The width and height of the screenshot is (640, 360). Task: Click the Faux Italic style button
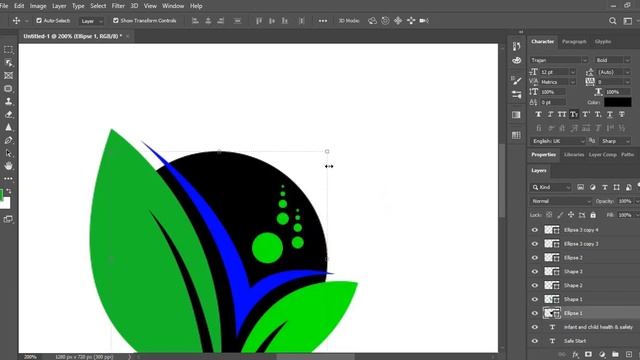(x=550, y=115)
